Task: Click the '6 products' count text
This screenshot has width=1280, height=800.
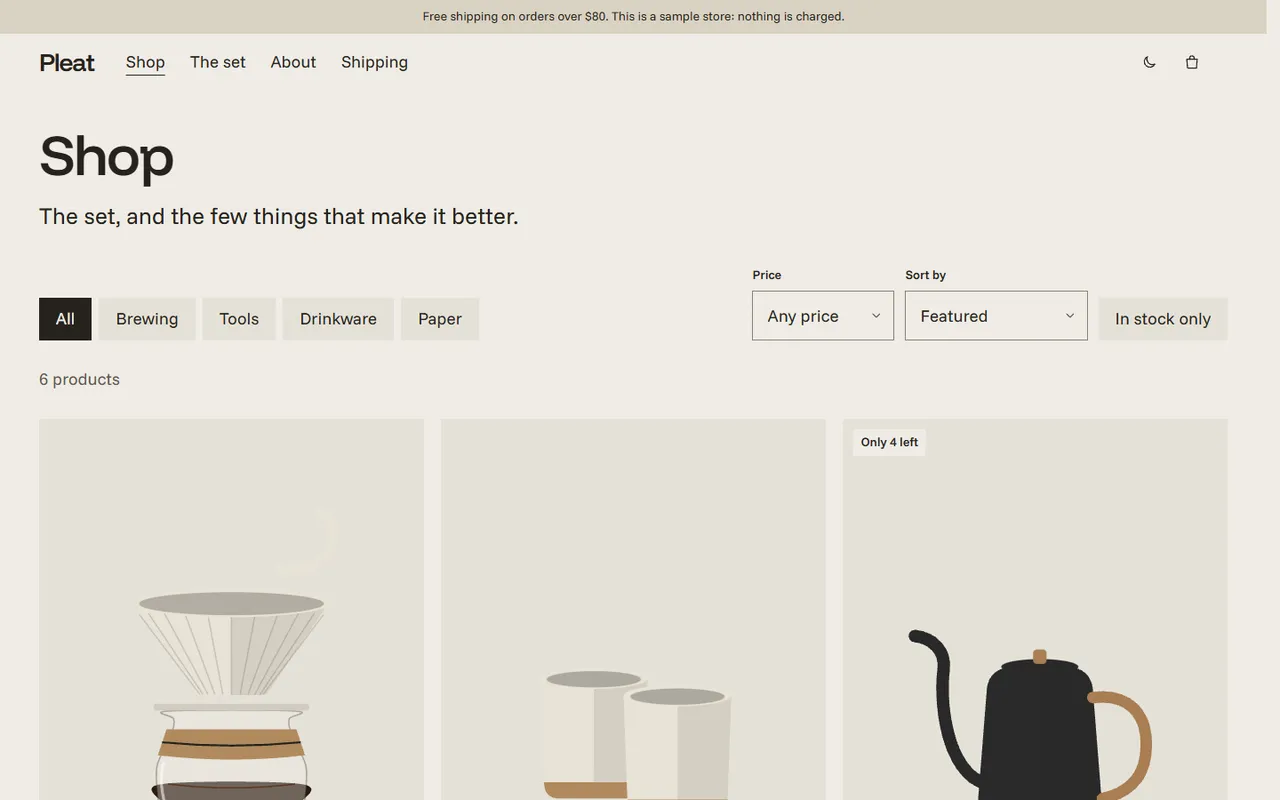Action: 79,379
